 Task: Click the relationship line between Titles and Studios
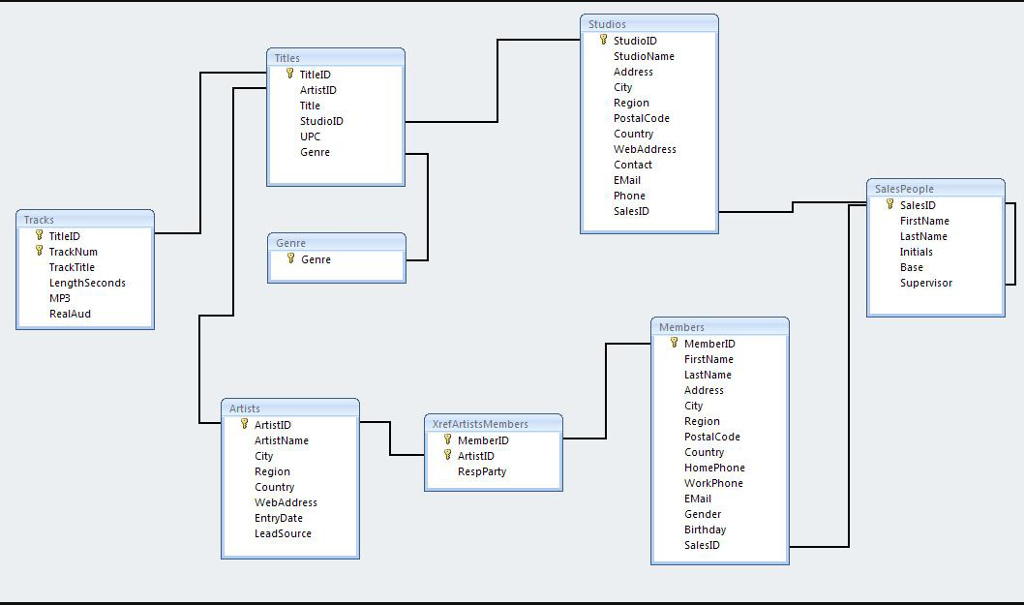[x=497, y=80]
